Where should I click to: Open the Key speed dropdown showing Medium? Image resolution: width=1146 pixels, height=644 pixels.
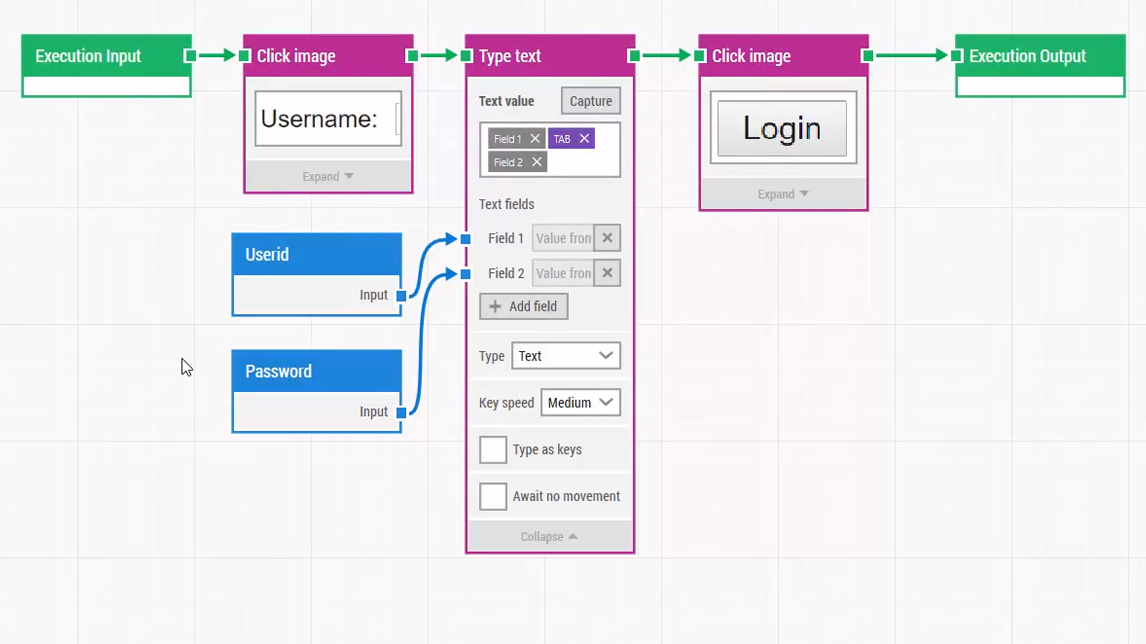580,402
